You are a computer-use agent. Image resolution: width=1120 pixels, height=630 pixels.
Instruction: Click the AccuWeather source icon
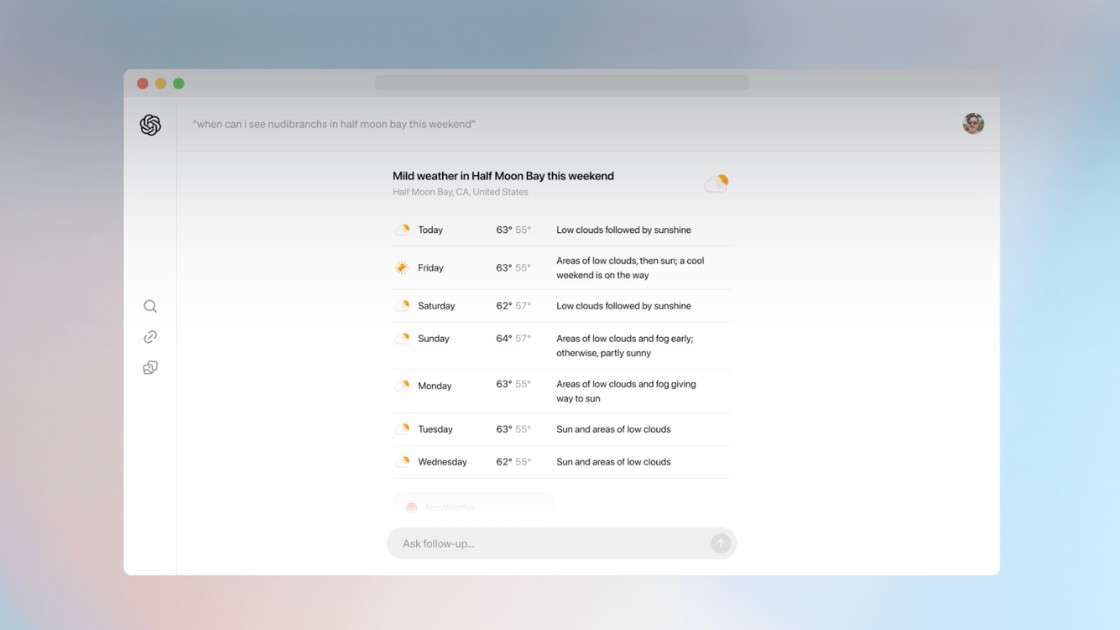click(x=411, y=508)
